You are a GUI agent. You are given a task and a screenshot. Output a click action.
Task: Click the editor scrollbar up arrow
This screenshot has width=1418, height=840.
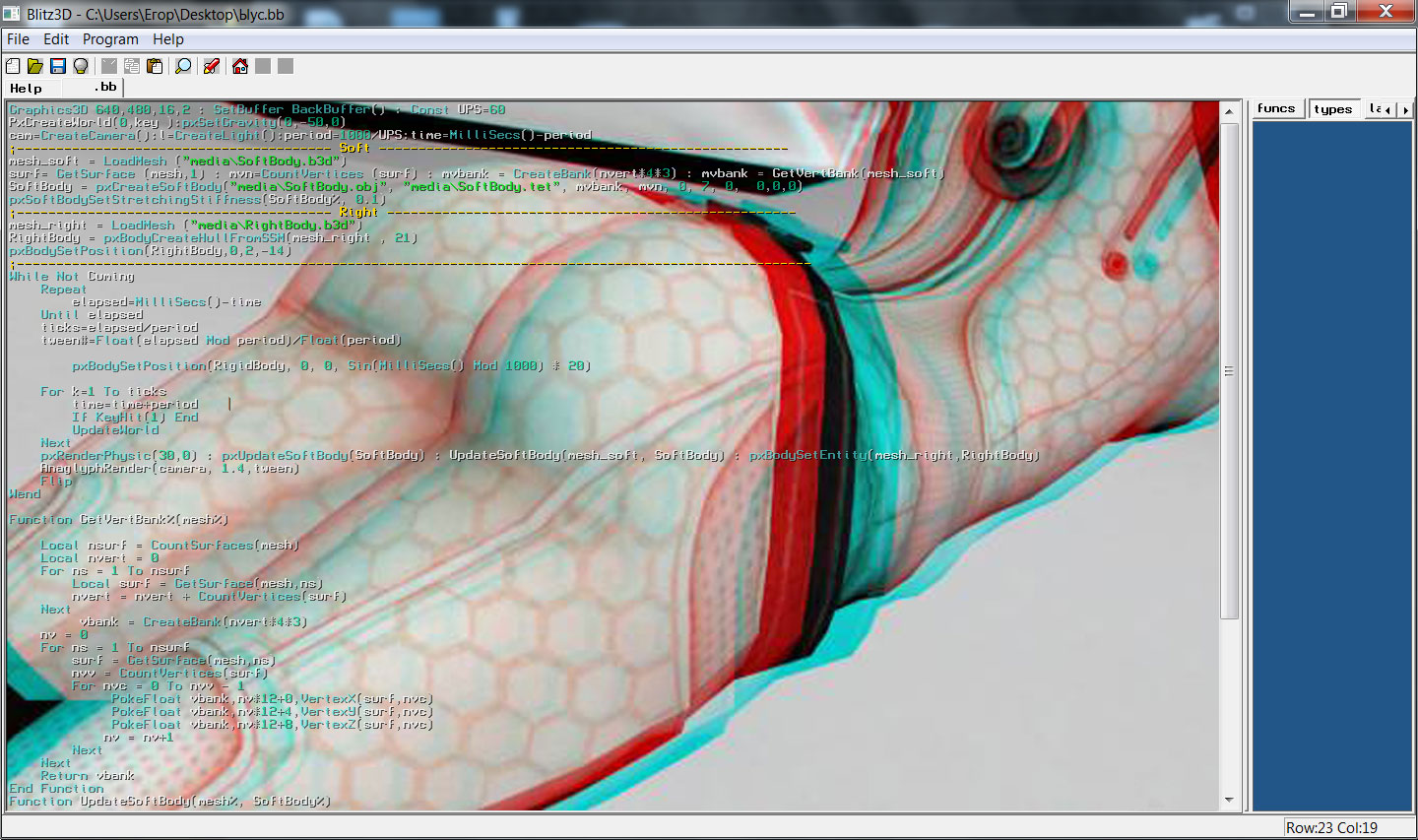coord(1229,111)
